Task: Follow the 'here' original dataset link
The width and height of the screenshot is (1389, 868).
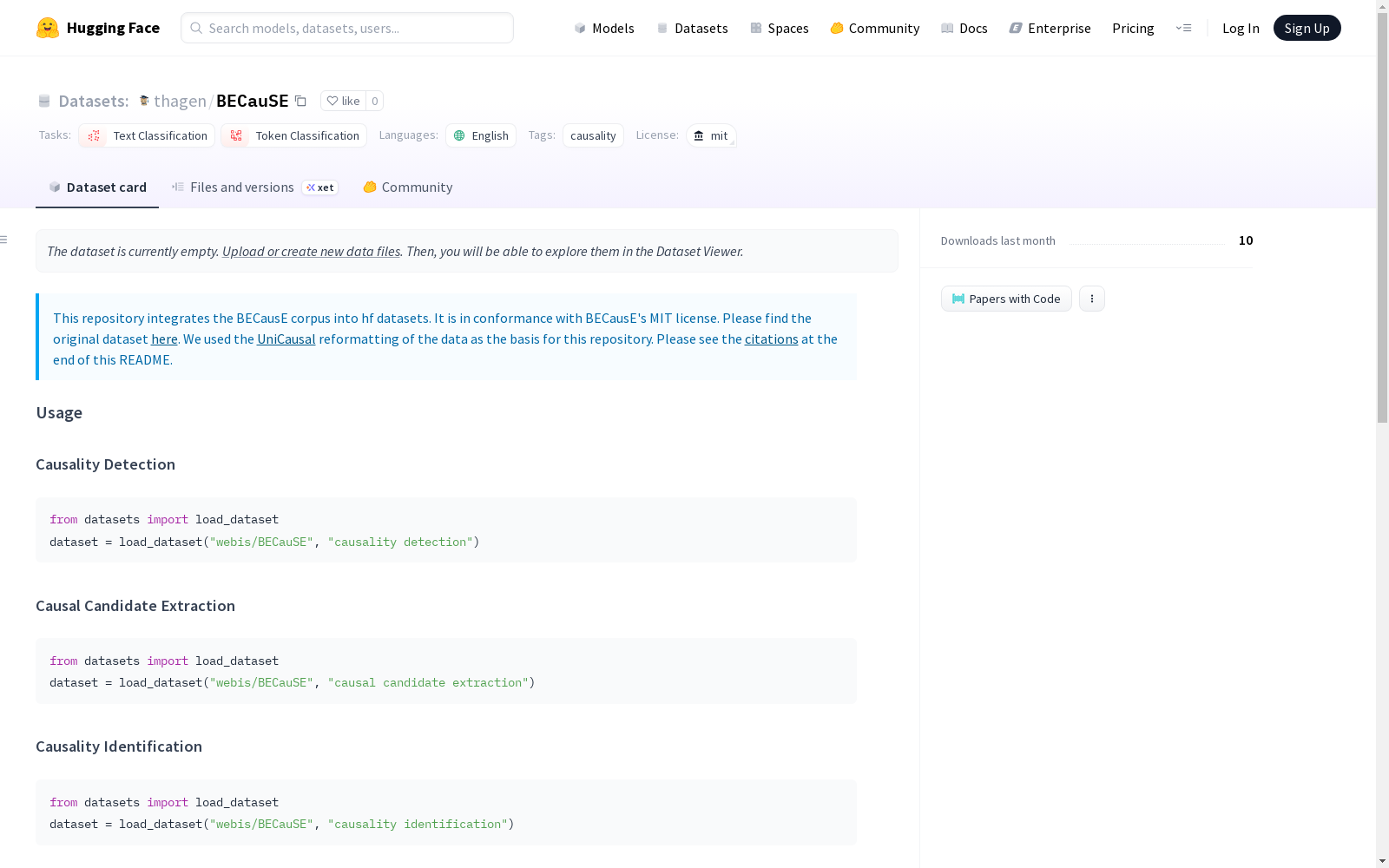Action: point(164,339)
